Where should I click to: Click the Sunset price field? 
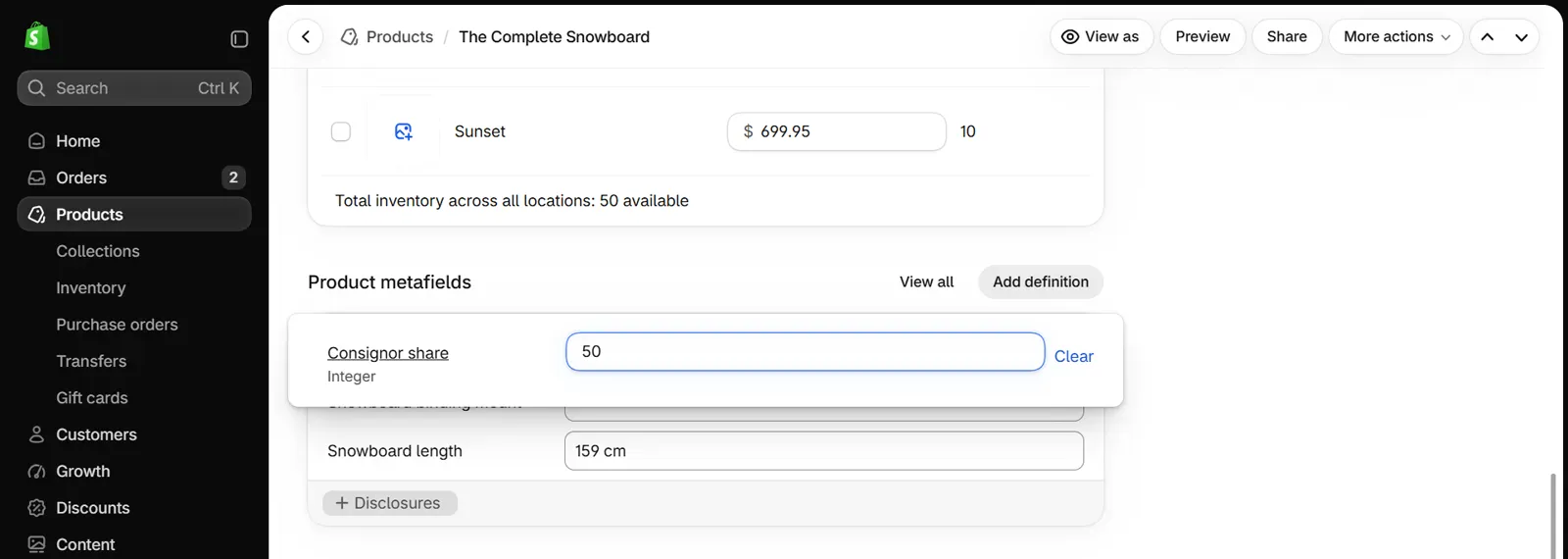click(x=837, y=131)
